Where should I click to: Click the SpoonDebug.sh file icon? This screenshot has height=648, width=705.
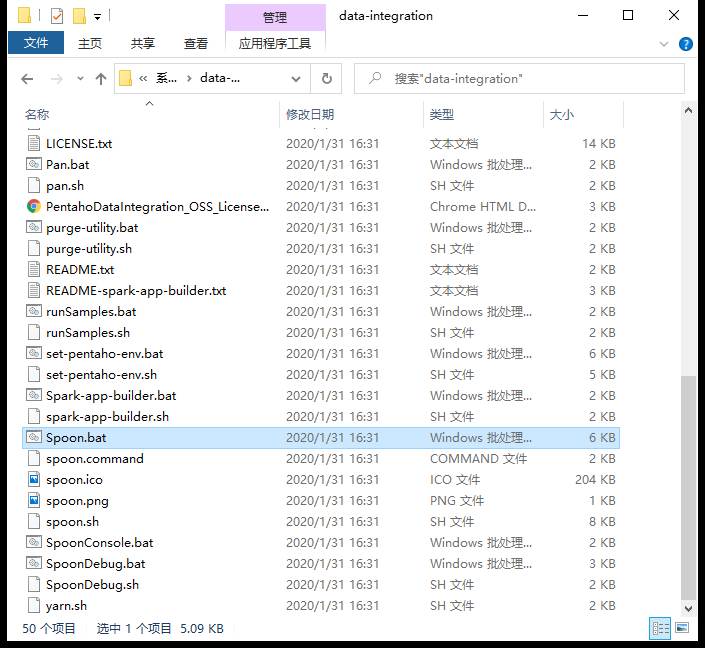34,584
